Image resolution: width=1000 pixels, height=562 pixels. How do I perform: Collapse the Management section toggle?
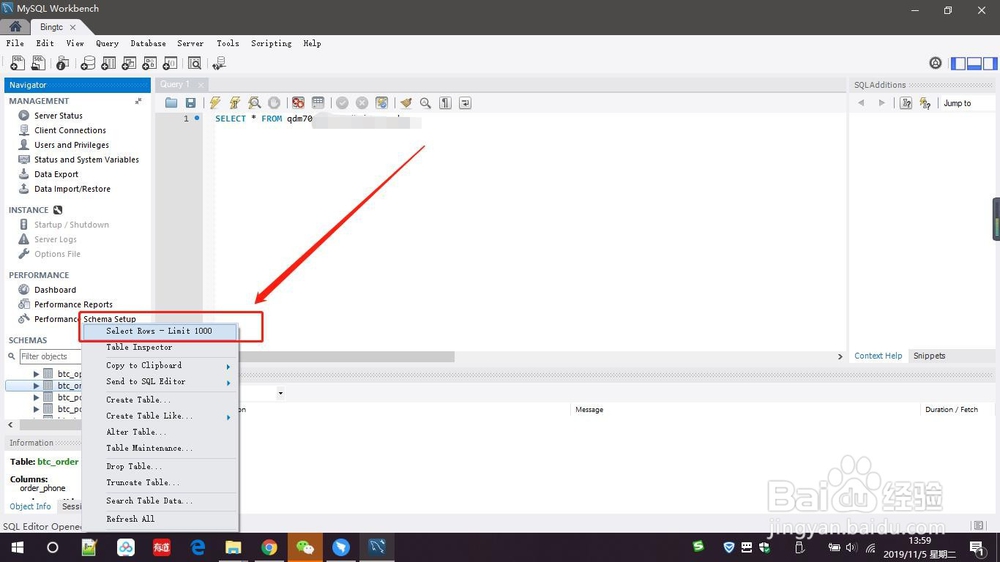tap(138, 101)
